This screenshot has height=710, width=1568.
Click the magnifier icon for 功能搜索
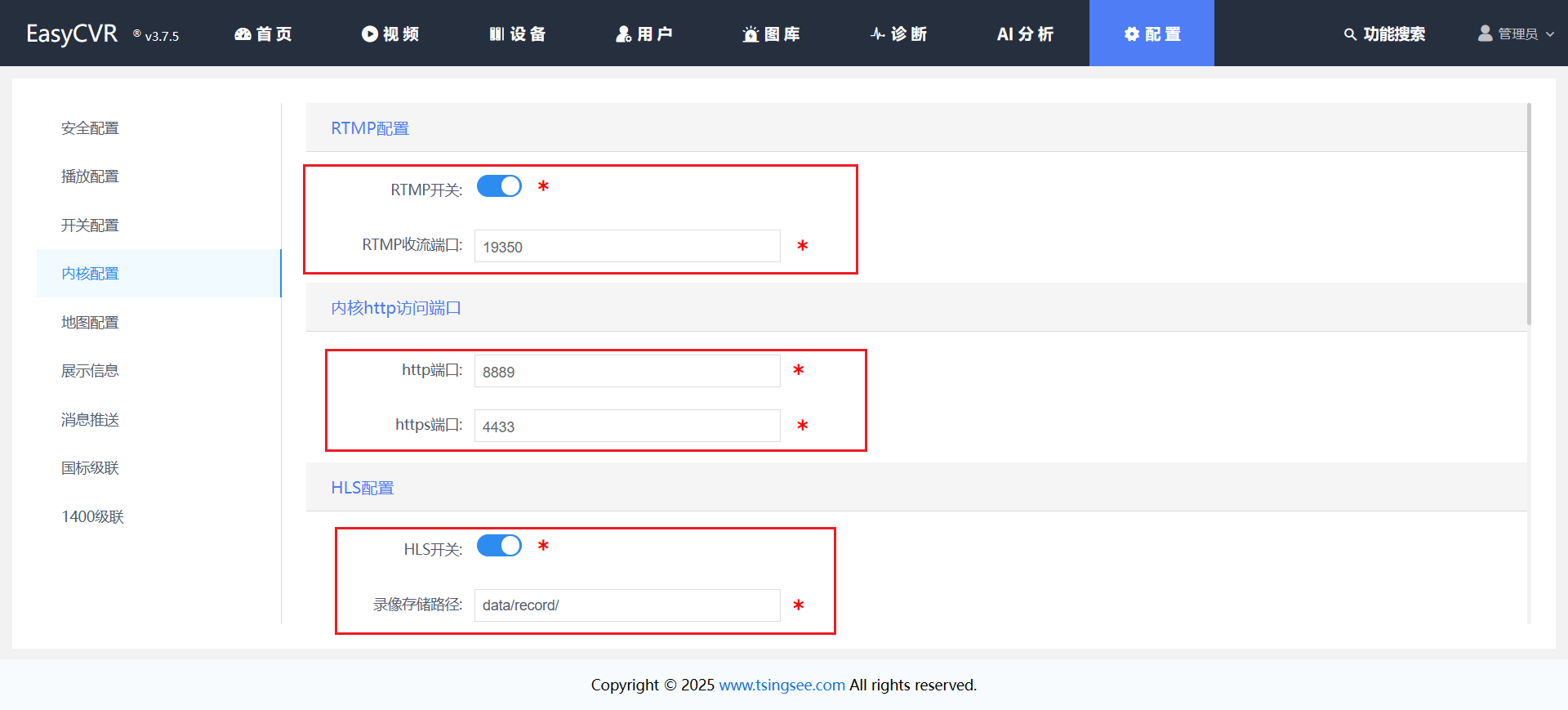tap(1350, 34)
